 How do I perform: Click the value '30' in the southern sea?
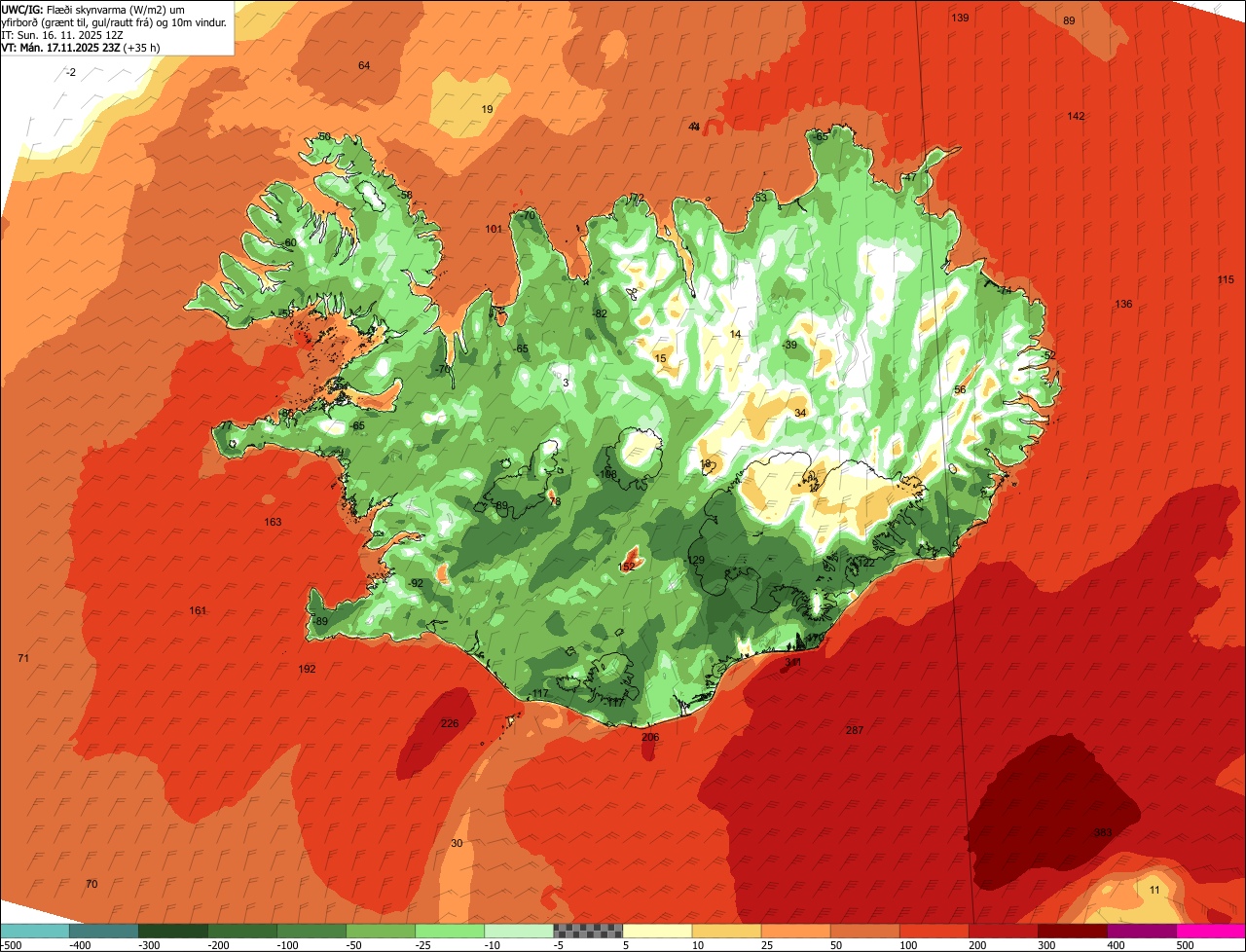pyautogui.click(x=458, y=843)
